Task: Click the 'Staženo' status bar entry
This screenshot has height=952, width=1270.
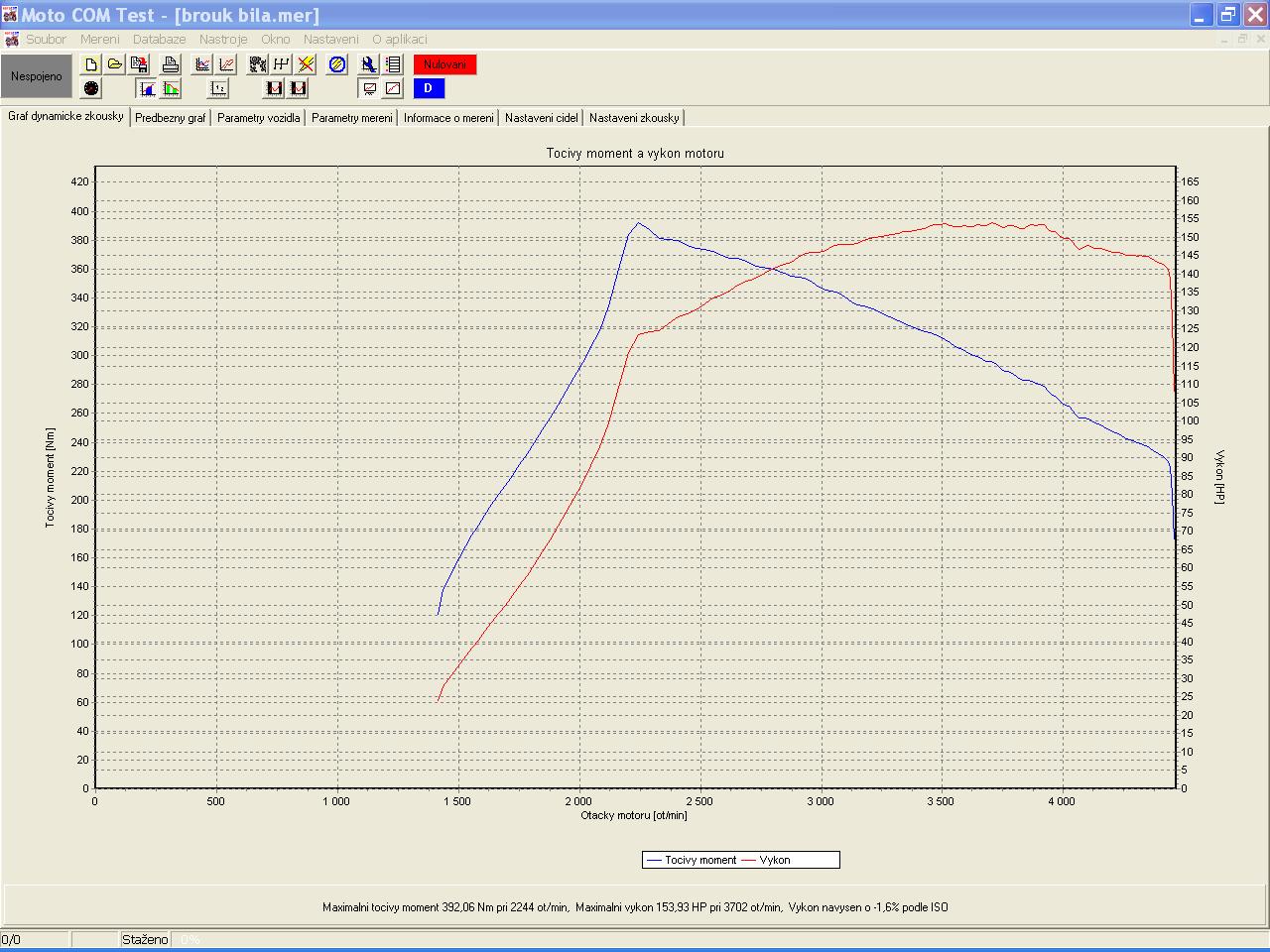Action: pos(145,939)
